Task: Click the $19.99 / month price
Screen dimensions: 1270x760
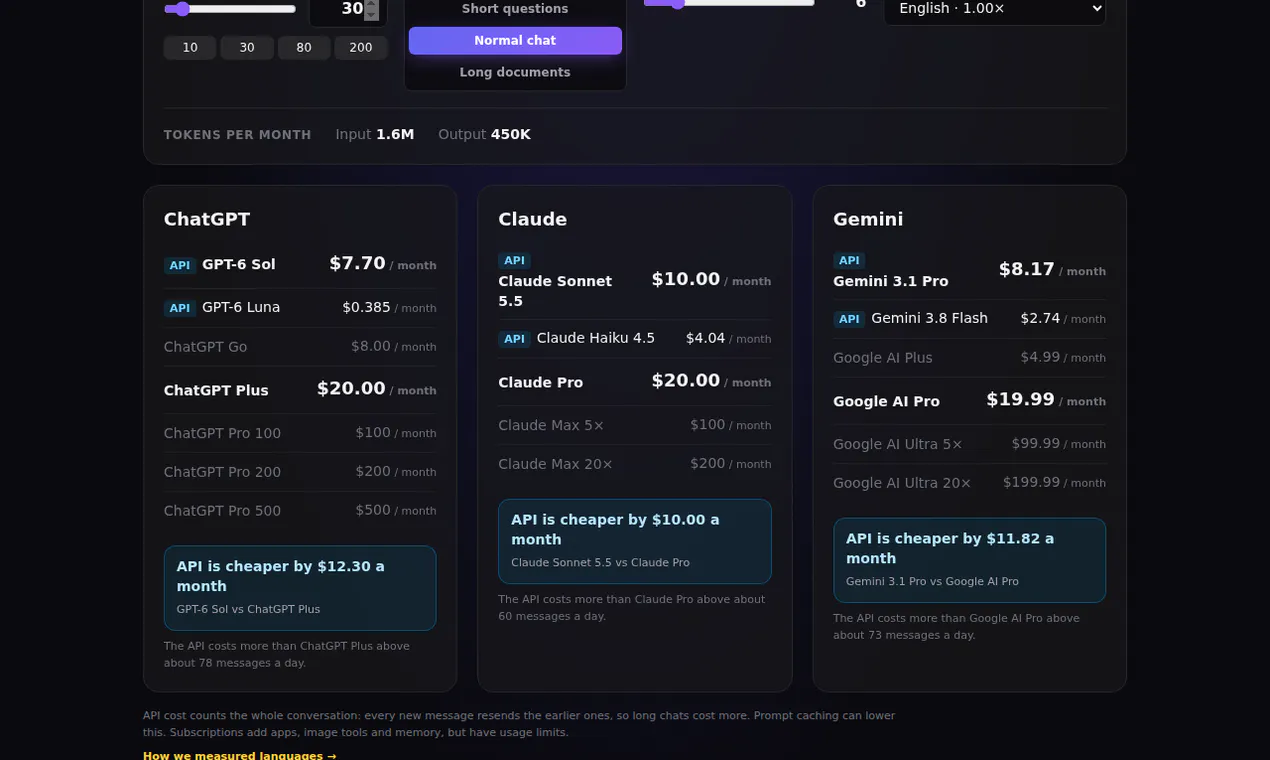Action: click(1046, 400)
